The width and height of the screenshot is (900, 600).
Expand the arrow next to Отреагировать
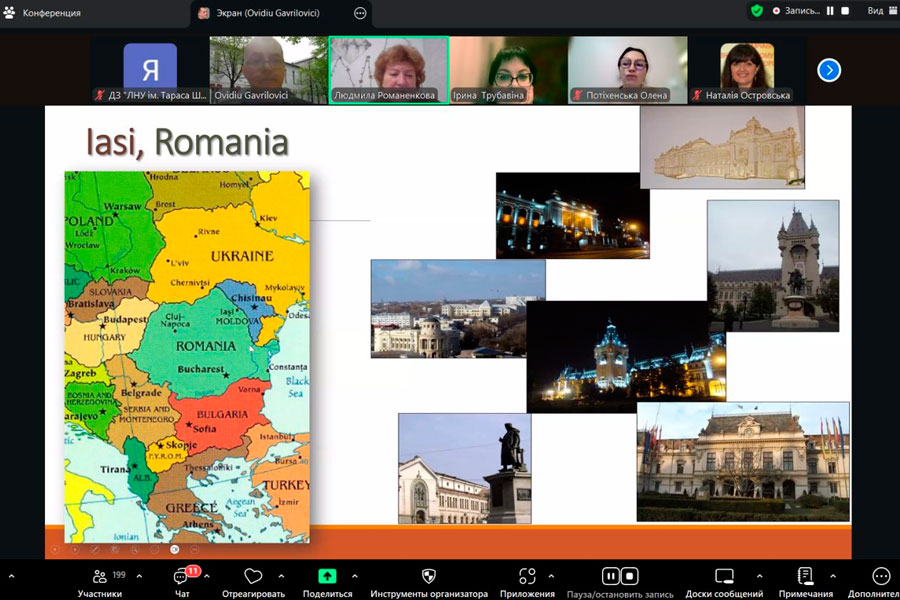point(281,577)
